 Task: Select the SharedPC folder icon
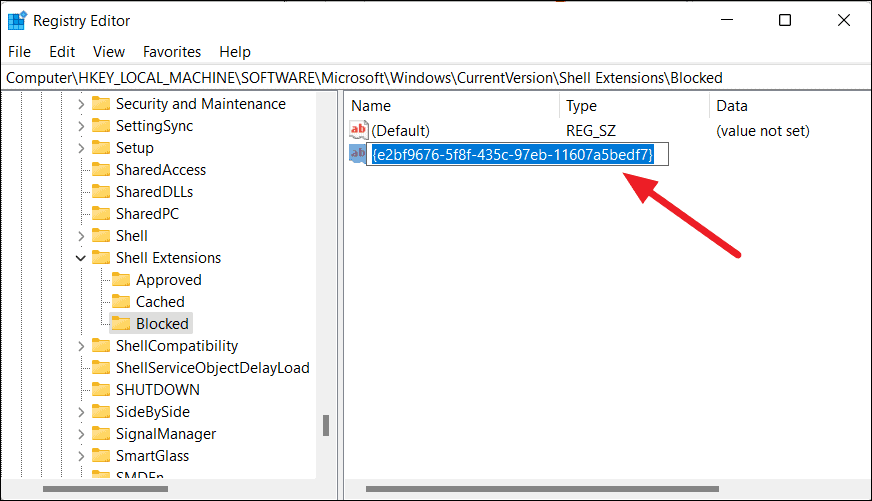point(101,214)
